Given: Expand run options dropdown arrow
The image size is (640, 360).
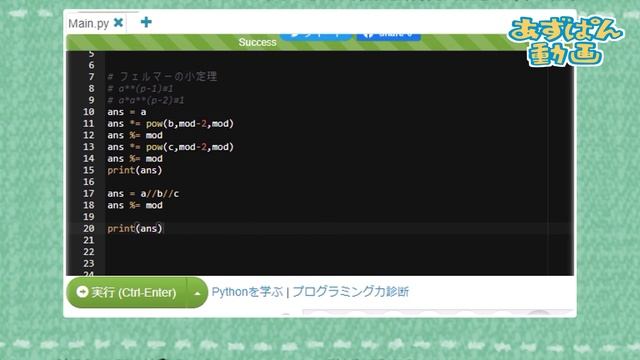Looking at the screenshot, I should (197, 293).
